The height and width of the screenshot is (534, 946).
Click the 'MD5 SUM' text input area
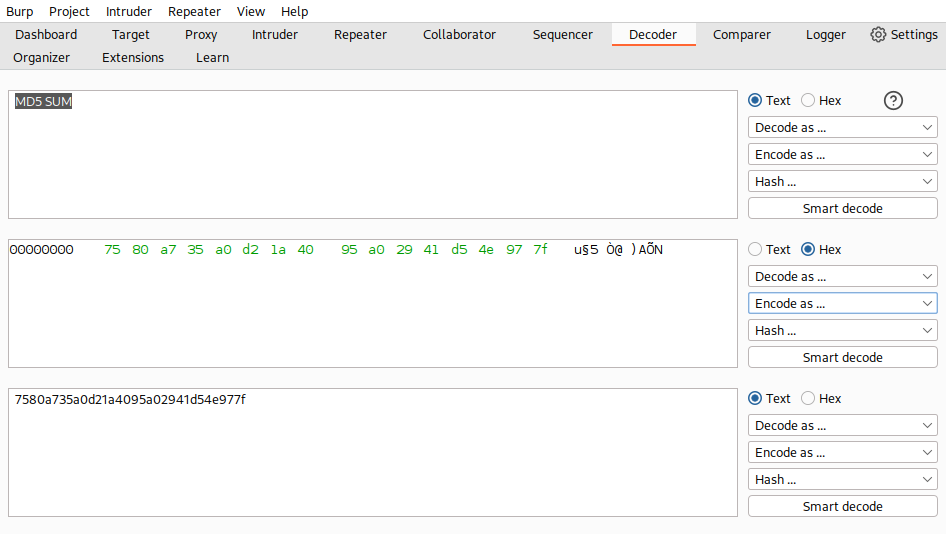[x=372, y=154]
